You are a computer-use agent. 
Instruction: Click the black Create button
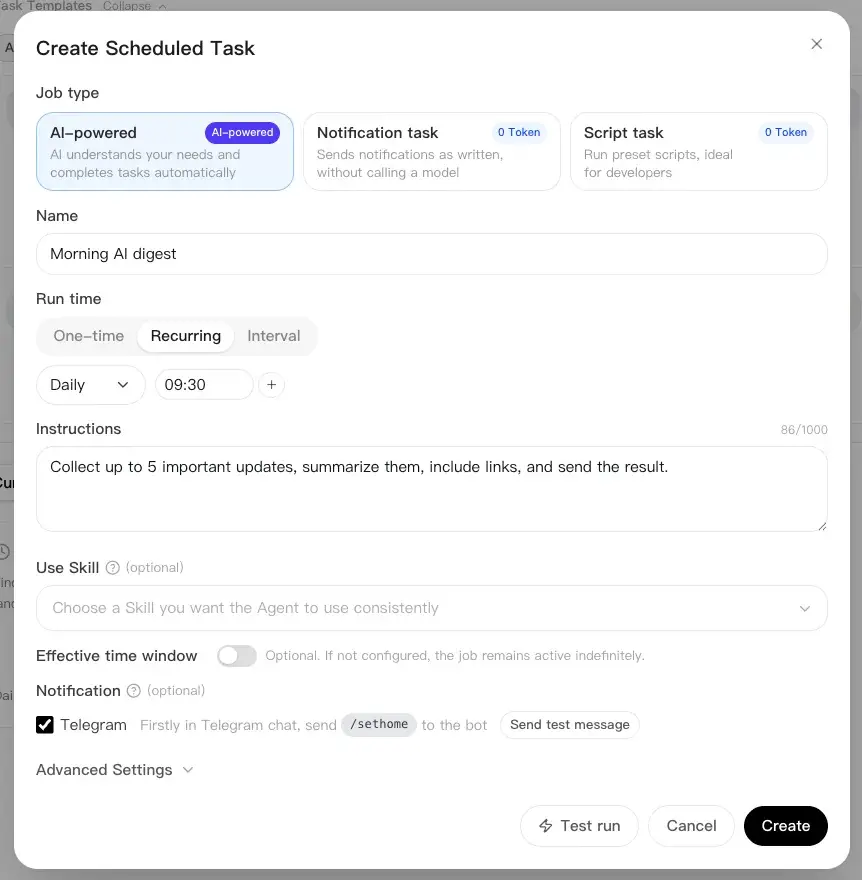point(786,826)
